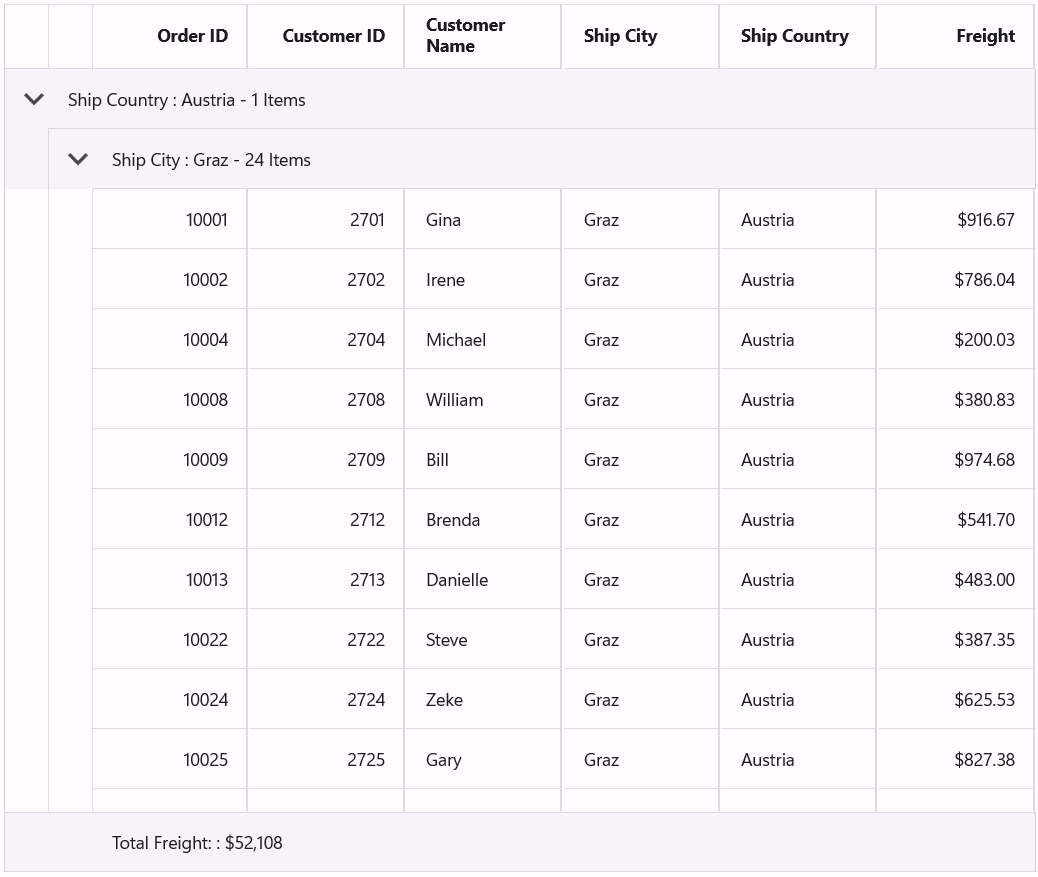Click Ship Country cell in Zeke's row
1038x877 pixels.
tap(767, 700)
